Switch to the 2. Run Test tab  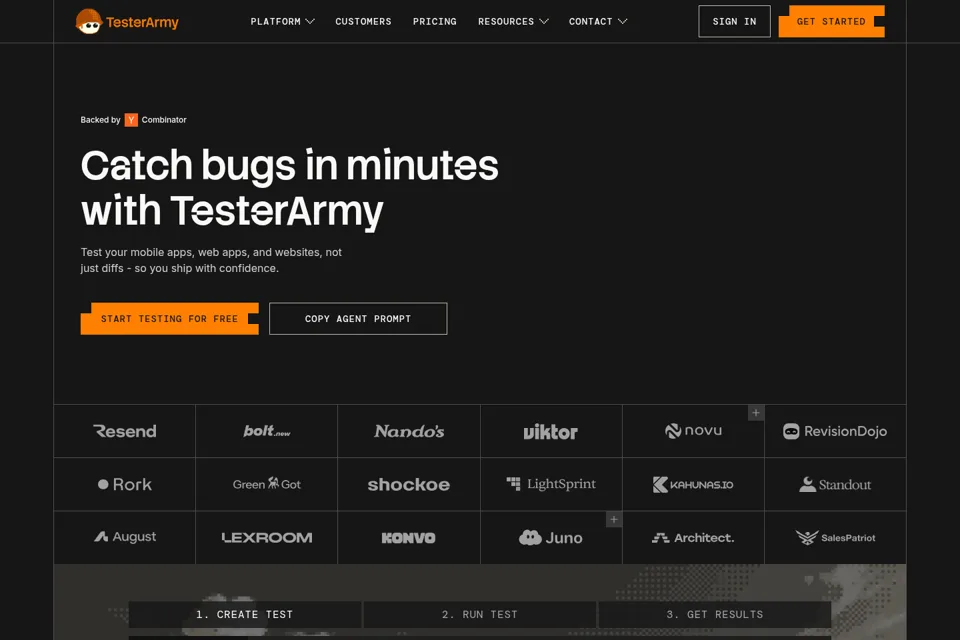480,614
